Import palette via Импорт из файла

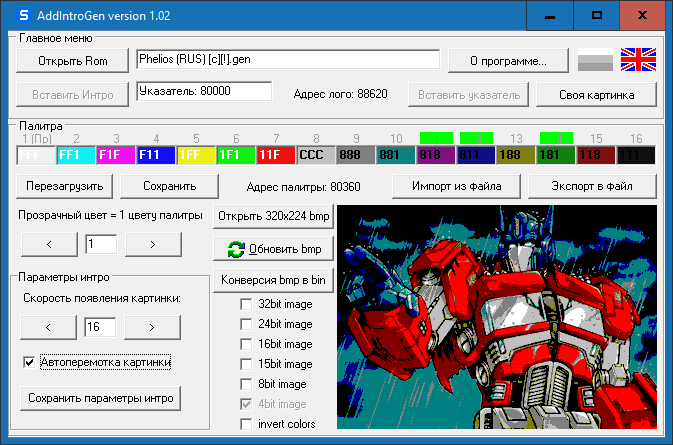(x=456, y=186)
